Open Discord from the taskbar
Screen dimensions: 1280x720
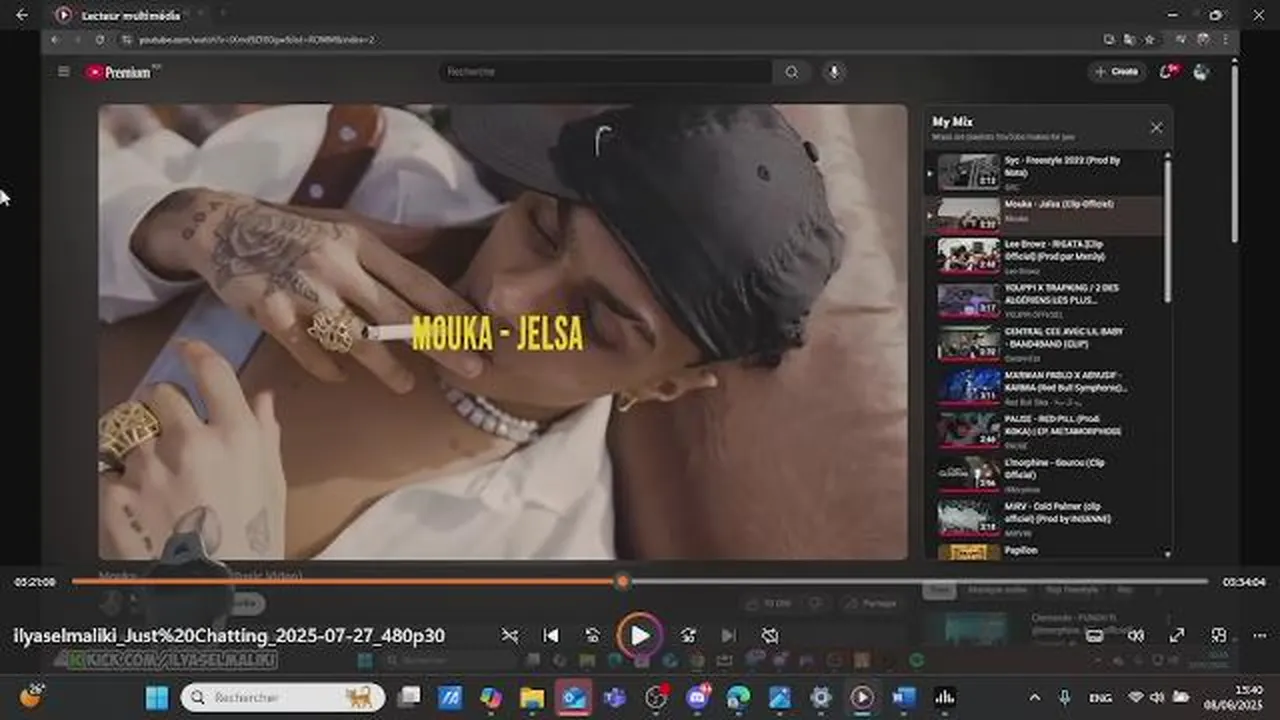tap(699, 697)
